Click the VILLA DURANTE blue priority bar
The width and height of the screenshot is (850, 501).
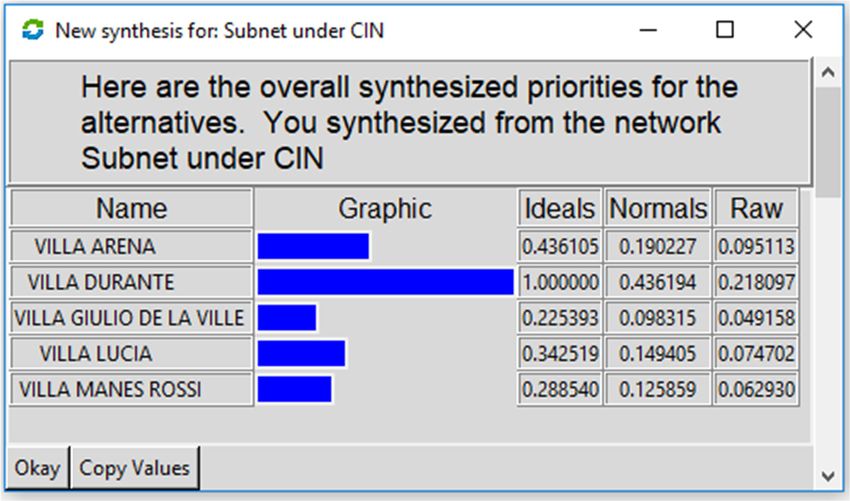pyautogui.click(x=385, y=282)
